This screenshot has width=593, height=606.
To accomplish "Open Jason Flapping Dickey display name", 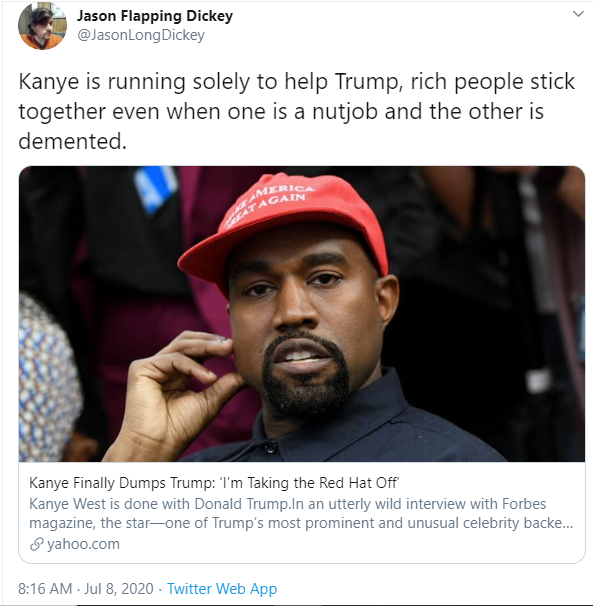I will click(x=155, y=16).
